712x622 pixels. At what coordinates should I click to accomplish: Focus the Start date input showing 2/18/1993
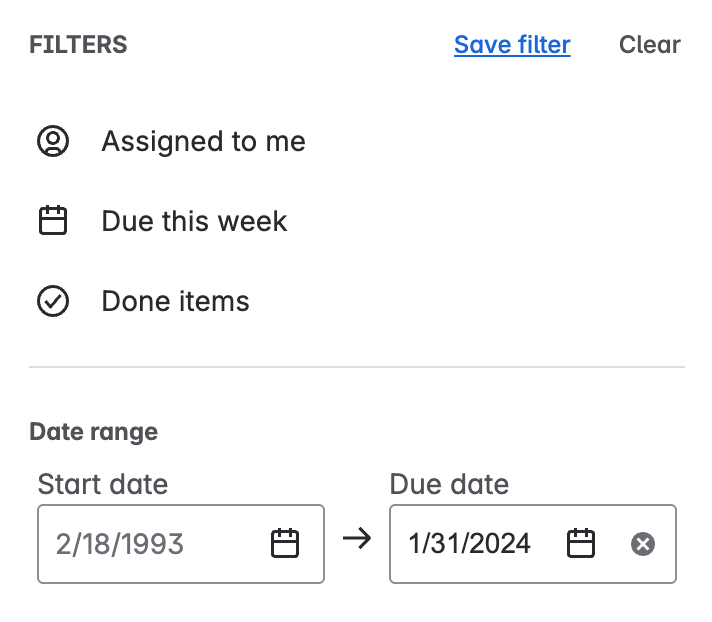[x=181, y=544]
